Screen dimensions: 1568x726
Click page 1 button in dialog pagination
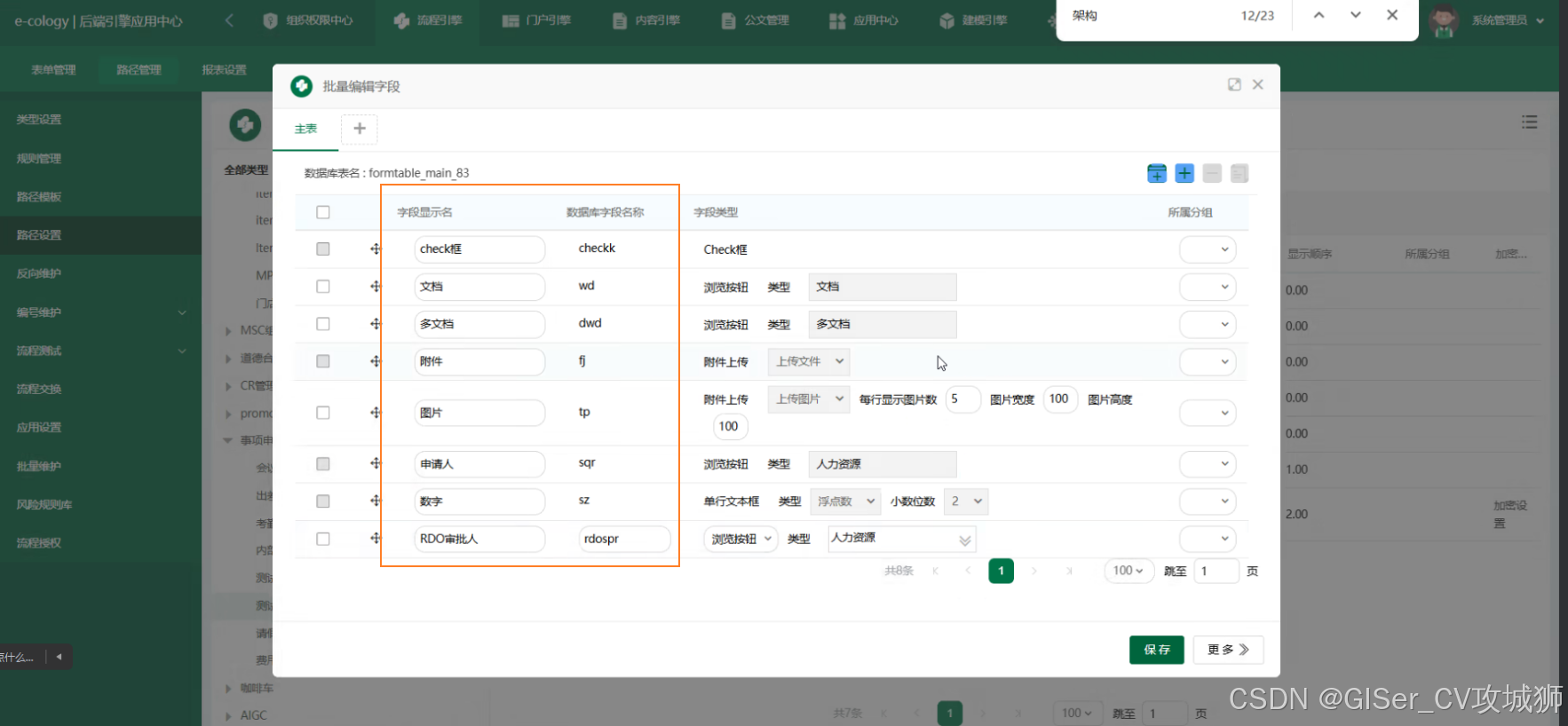1001,571
